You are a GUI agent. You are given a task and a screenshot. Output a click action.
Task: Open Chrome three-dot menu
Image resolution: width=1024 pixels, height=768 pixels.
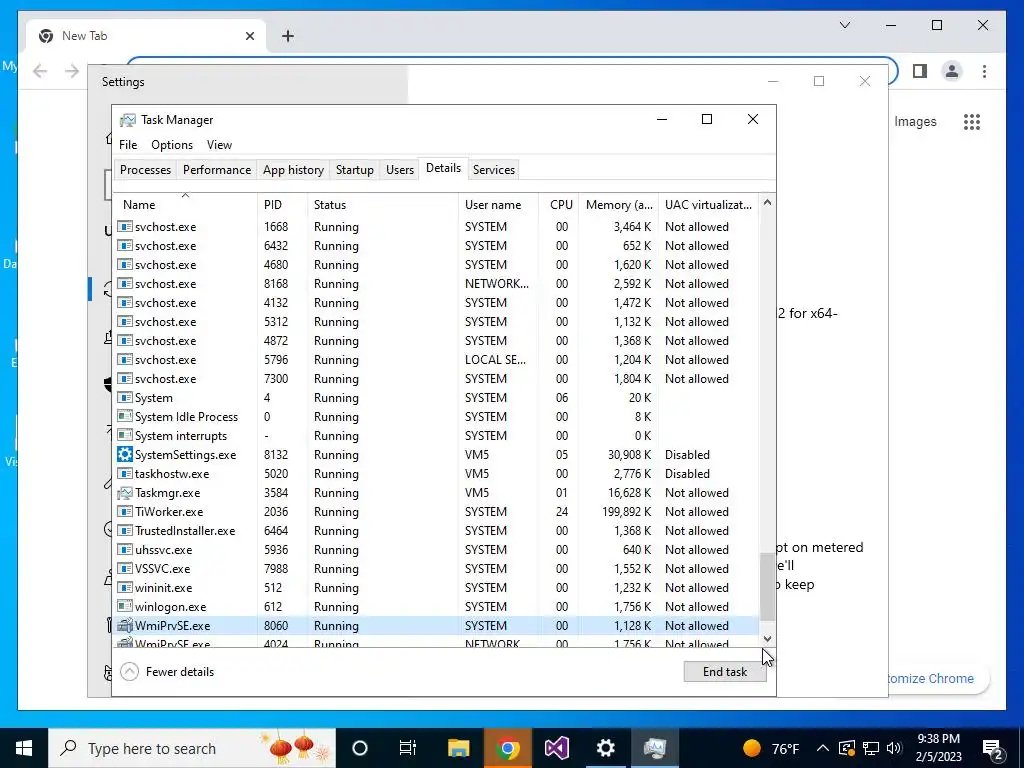tap(984, 71)
